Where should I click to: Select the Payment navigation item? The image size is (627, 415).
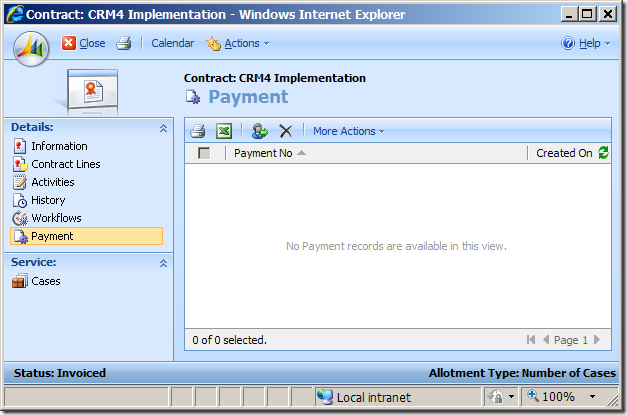86,236
